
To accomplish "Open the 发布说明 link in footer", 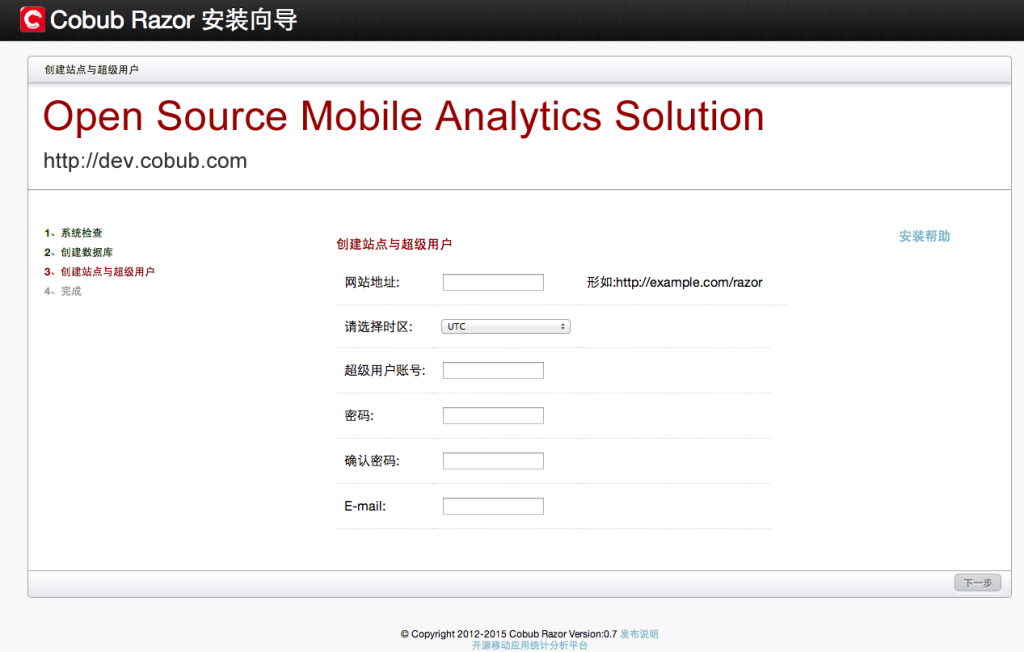I will click(639, 634).
